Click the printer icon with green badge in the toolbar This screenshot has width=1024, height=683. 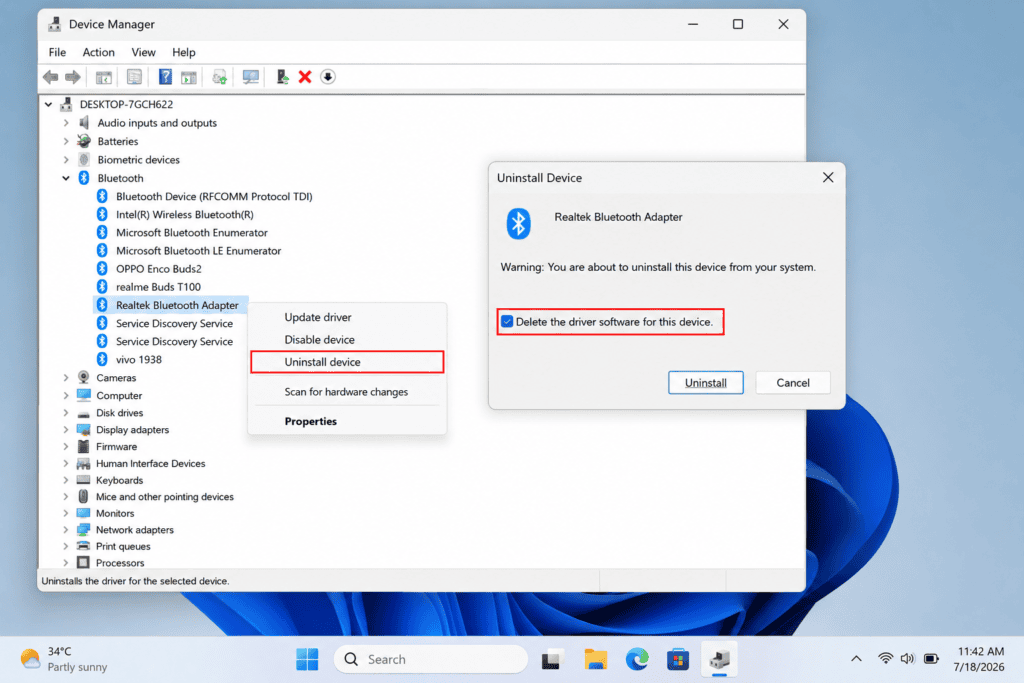[219, 77]
